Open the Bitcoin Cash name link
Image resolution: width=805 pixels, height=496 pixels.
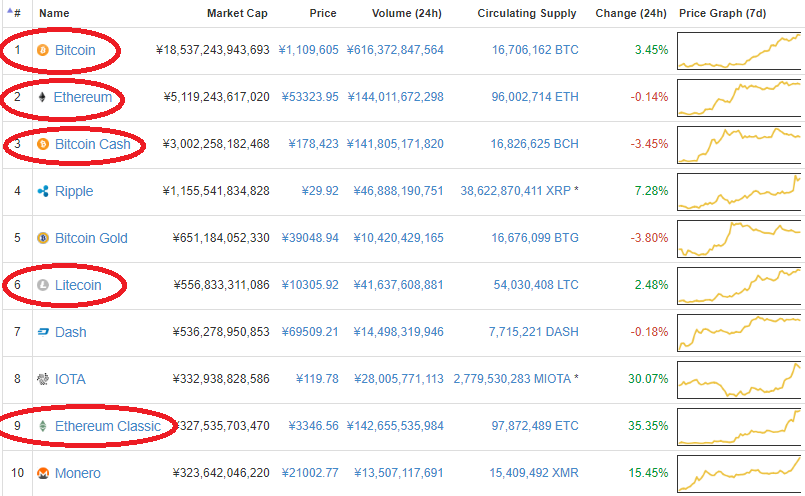93,144
